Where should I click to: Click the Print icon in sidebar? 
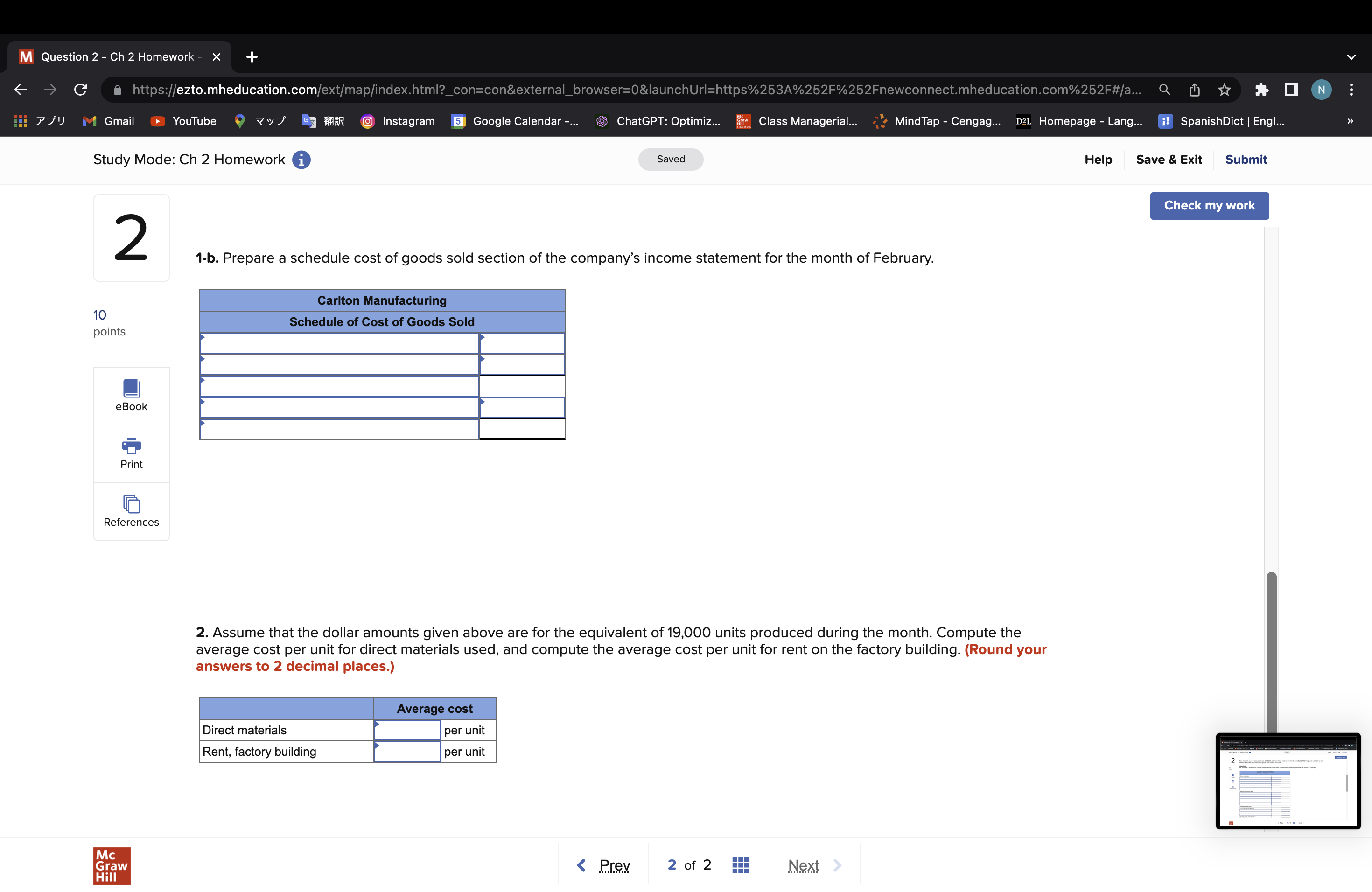[x=132, y=453]
